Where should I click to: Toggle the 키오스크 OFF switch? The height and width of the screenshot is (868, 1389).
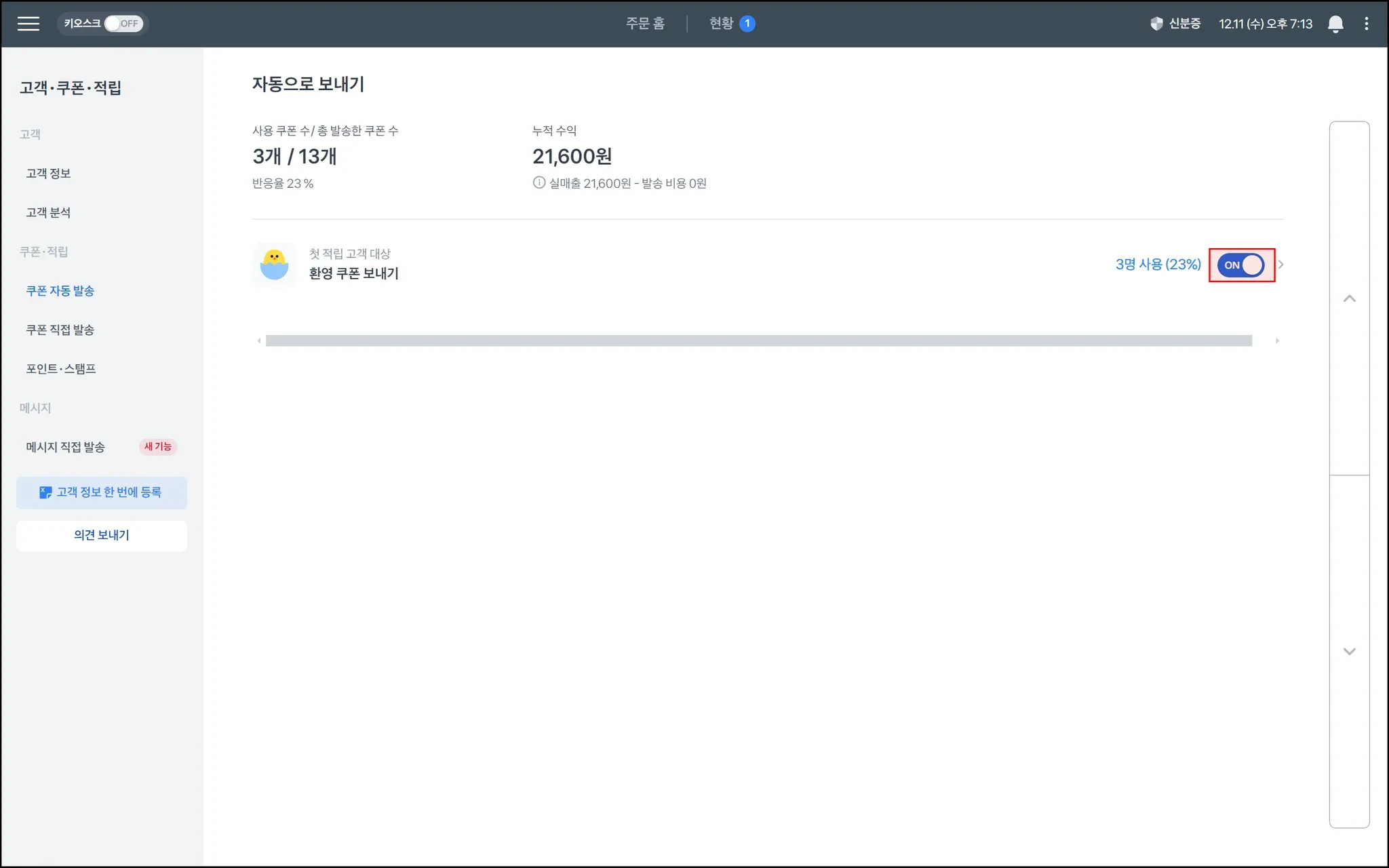(x=123, y=24)
